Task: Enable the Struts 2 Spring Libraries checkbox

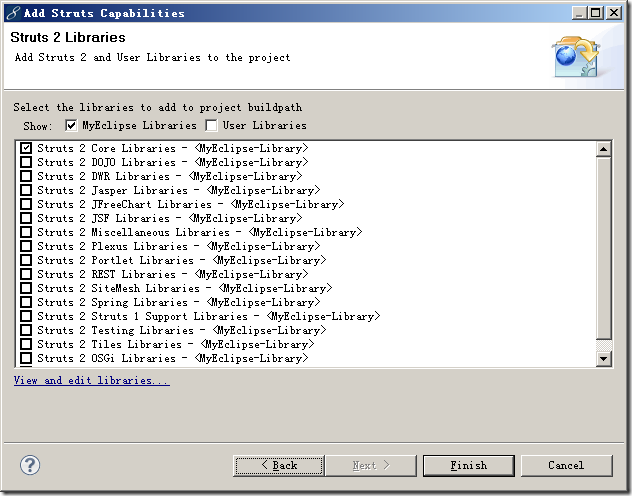Action: [x=26, y=302]
